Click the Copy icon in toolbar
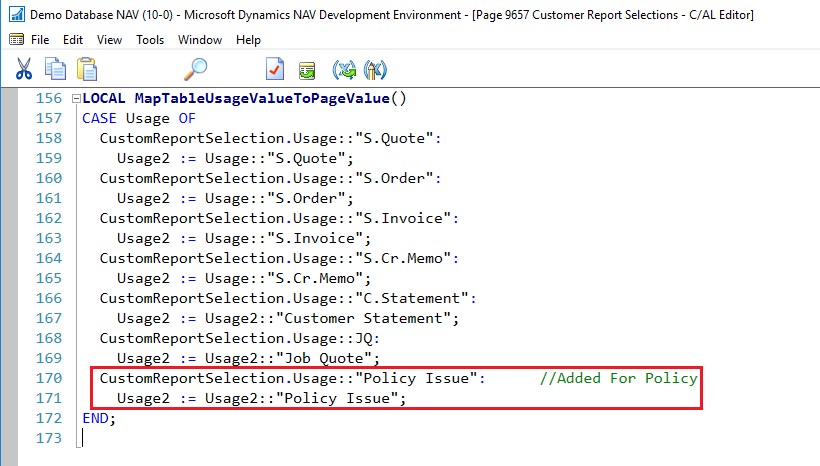820x466 pixels. click(x=55, y=69)
